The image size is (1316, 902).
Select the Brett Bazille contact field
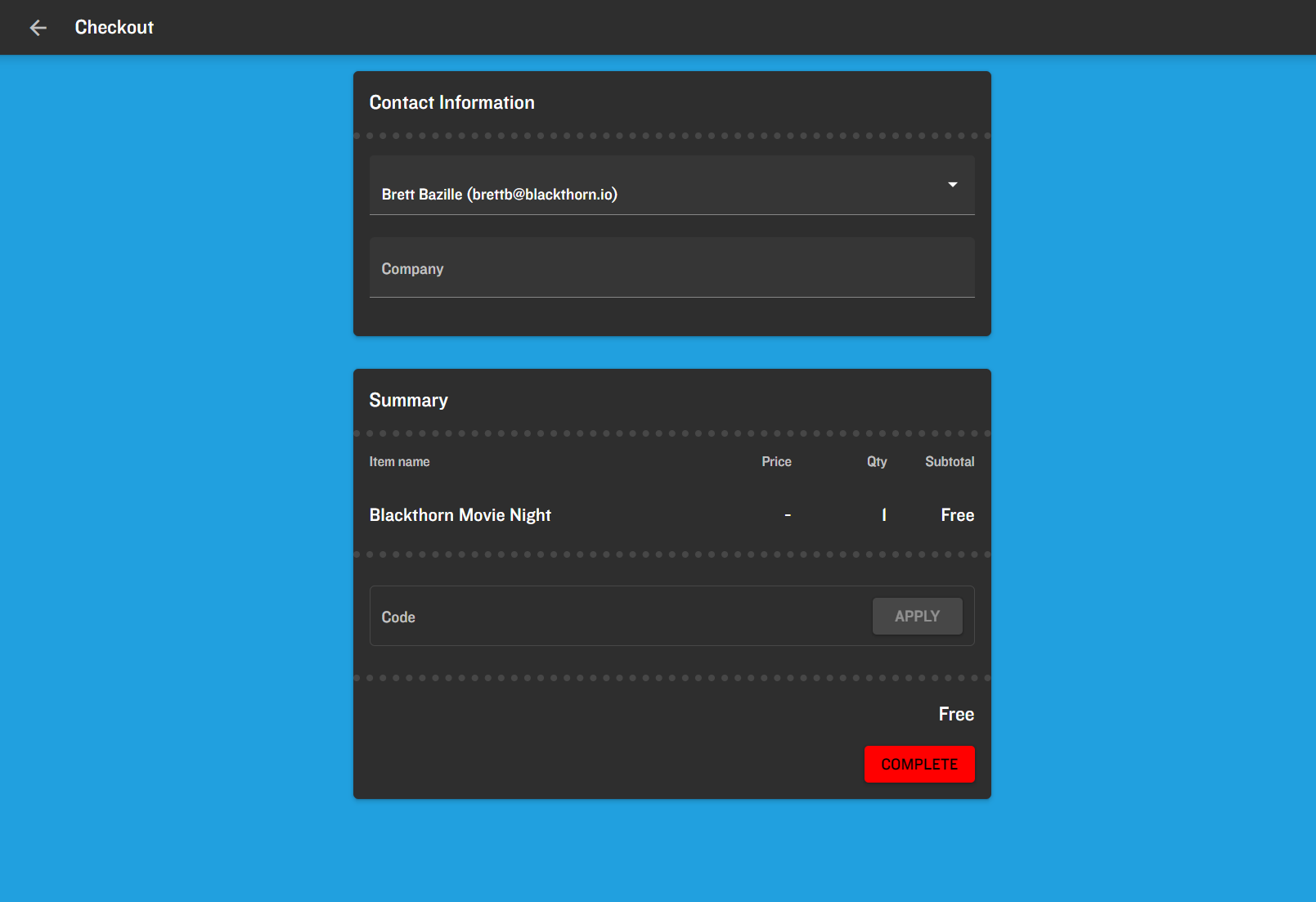click(671, 186)
